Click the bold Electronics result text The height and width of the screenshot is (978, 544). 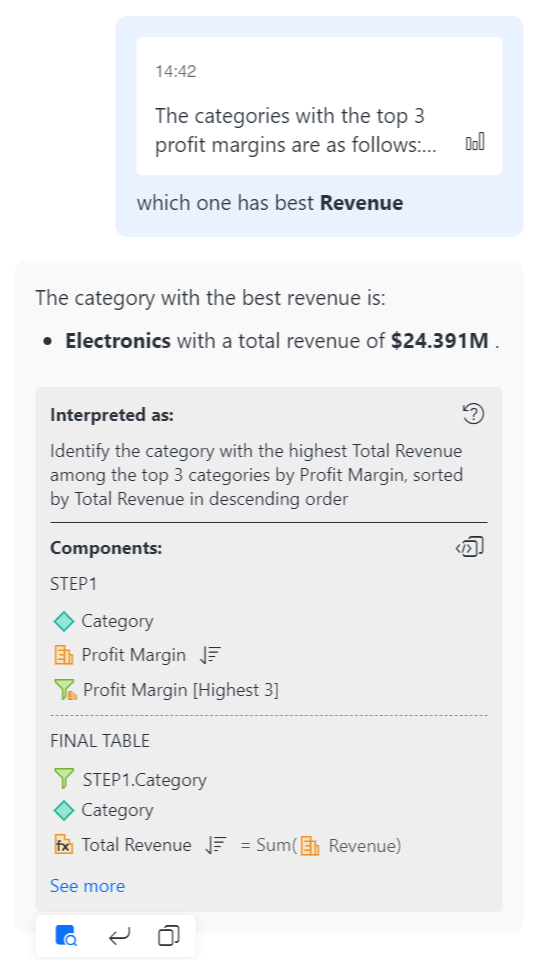click(118, 341)
